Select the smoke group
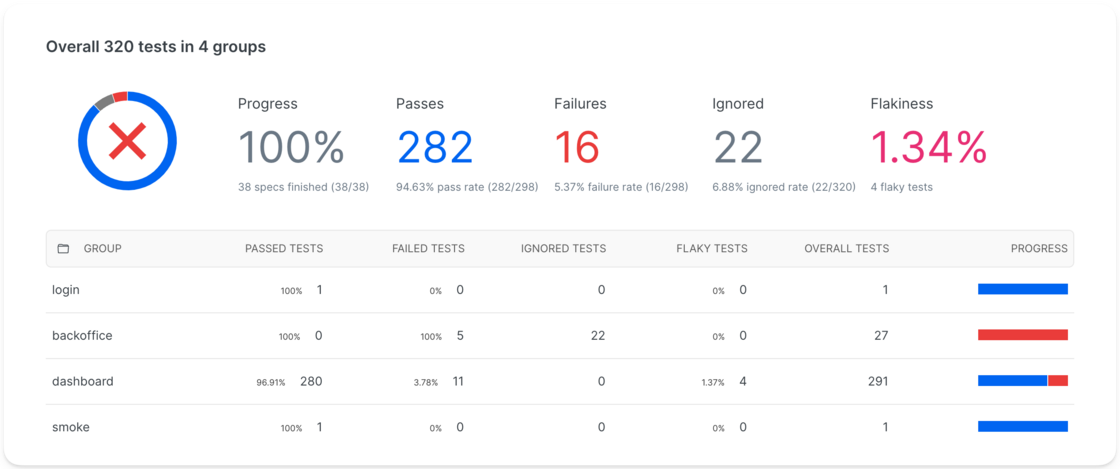1120x469 pixels. pos(559,427)
